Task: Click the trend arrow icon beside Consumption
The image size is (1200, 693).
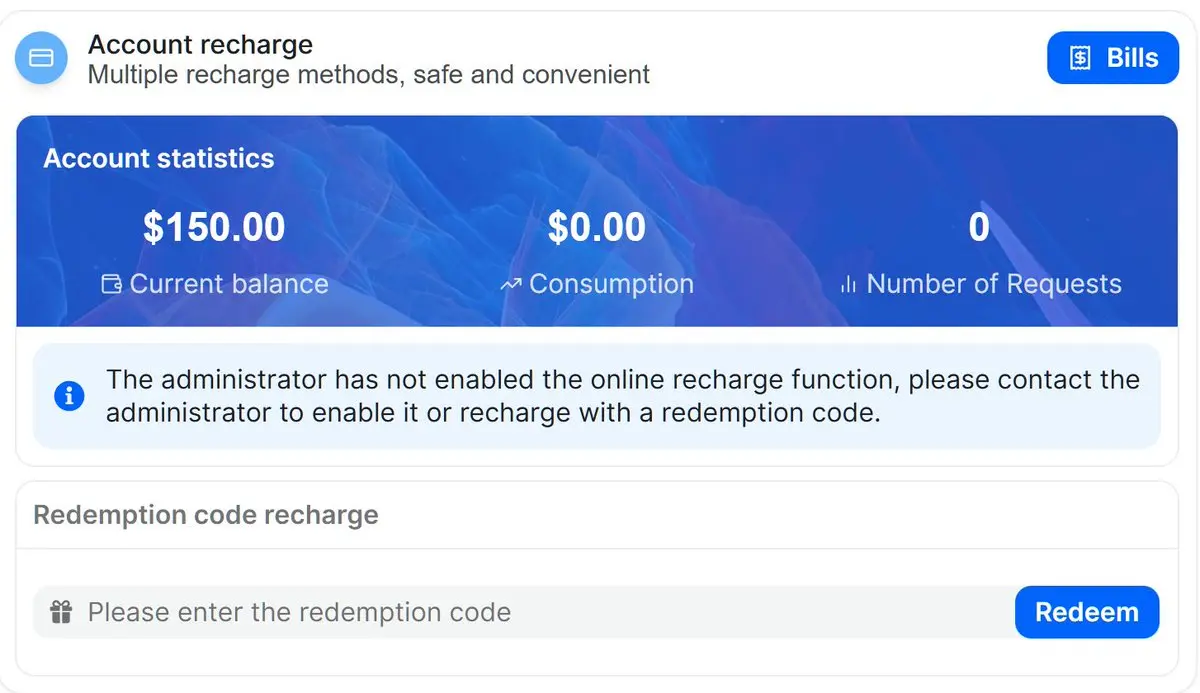Action: [x=511, y=285]
